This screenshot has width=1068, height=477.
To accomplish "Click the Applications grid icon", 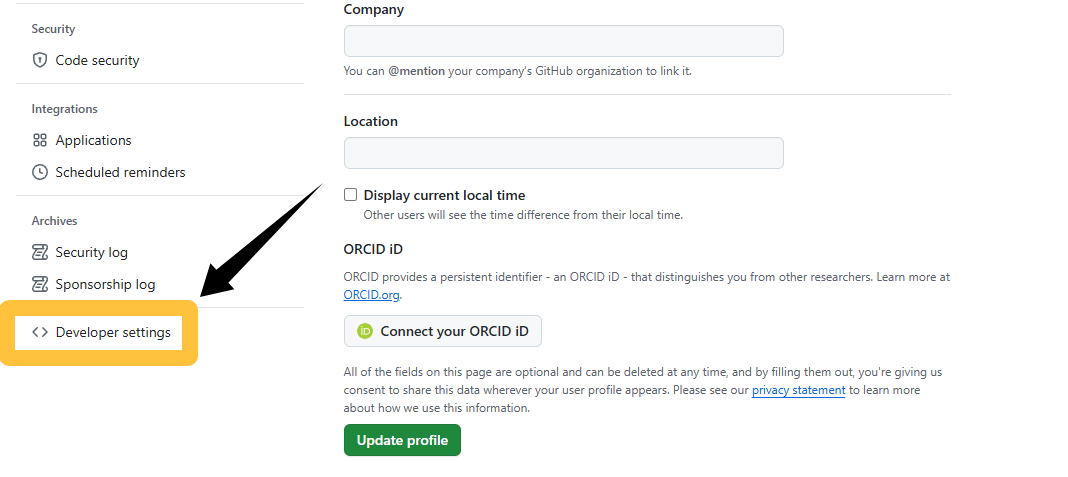I will [x=40, y=140].
